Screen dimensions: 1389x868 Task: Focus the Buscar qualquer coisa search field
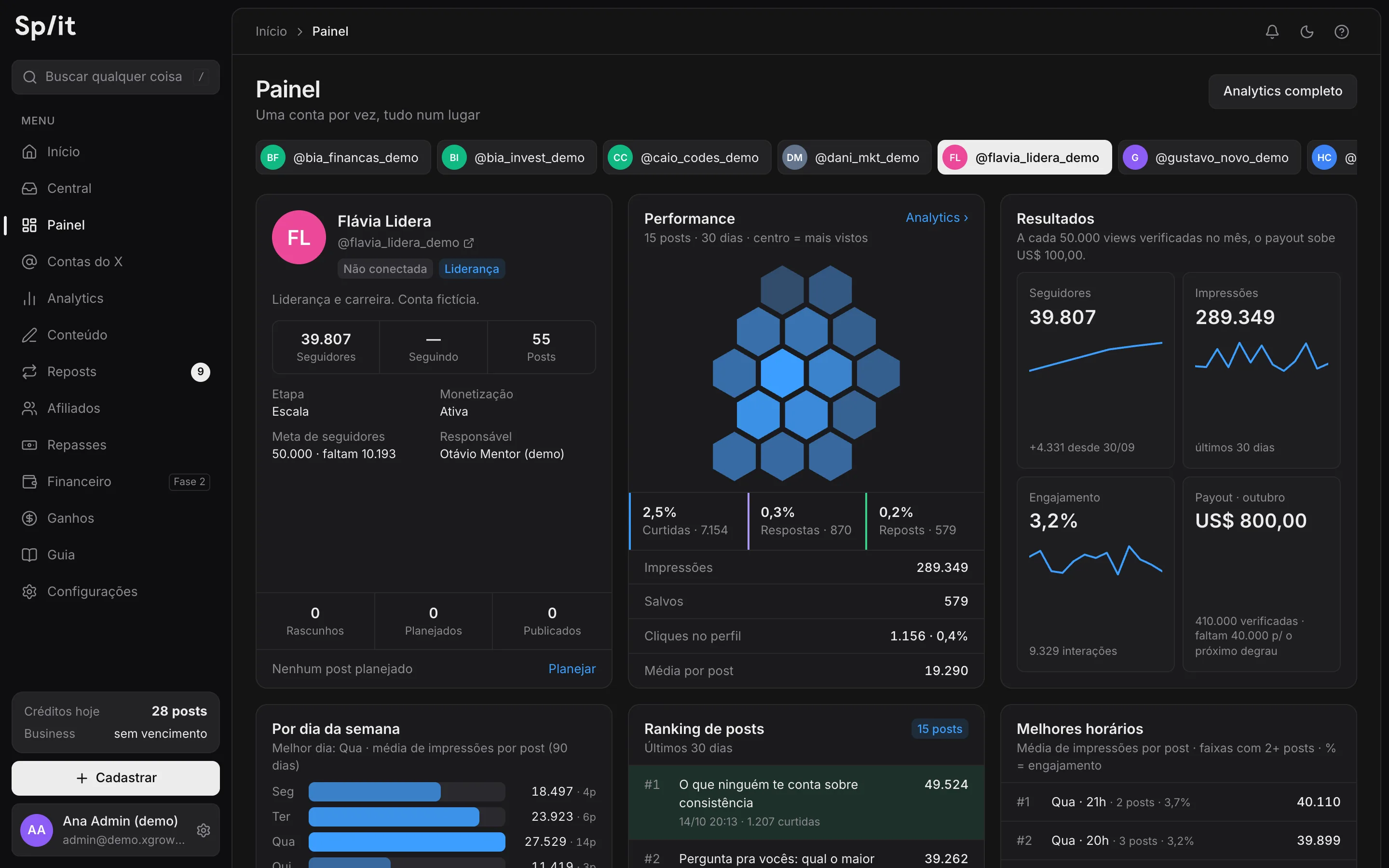click(x=115, y=77)
